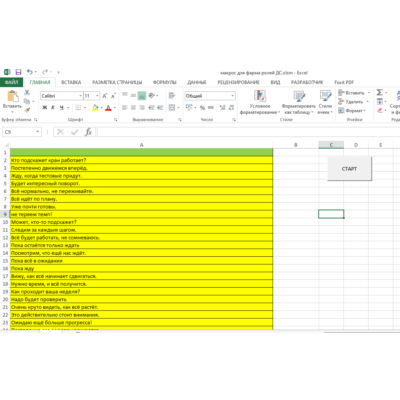Open the ФАЙЛ file menu button
Viewport: 400px width, 400px height.
tap(11, 82)
